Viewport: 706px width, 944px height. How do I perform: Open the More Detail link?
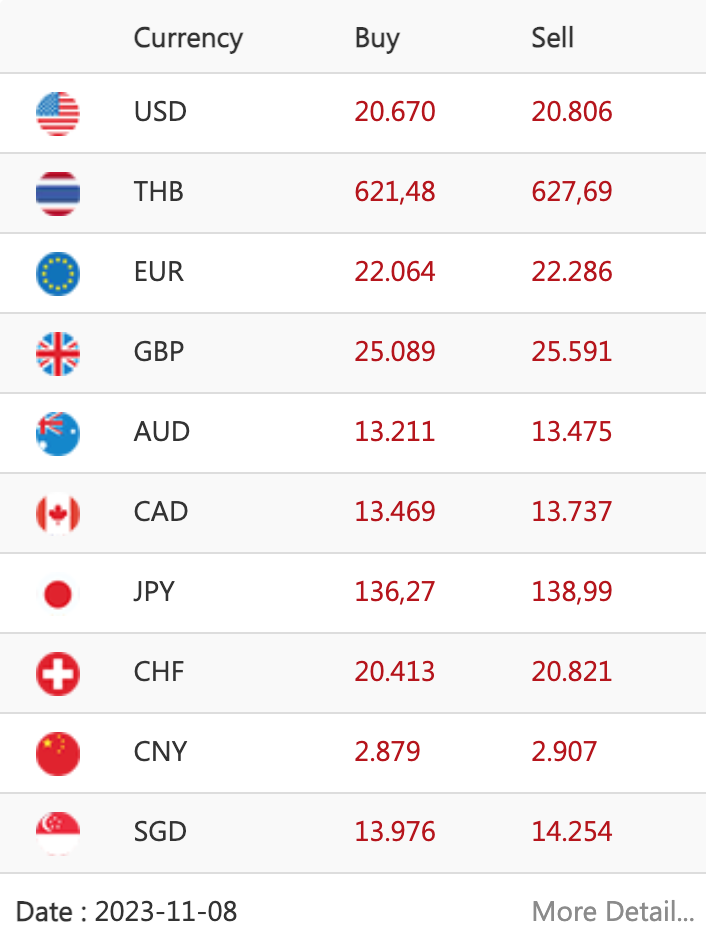(613, 911)
